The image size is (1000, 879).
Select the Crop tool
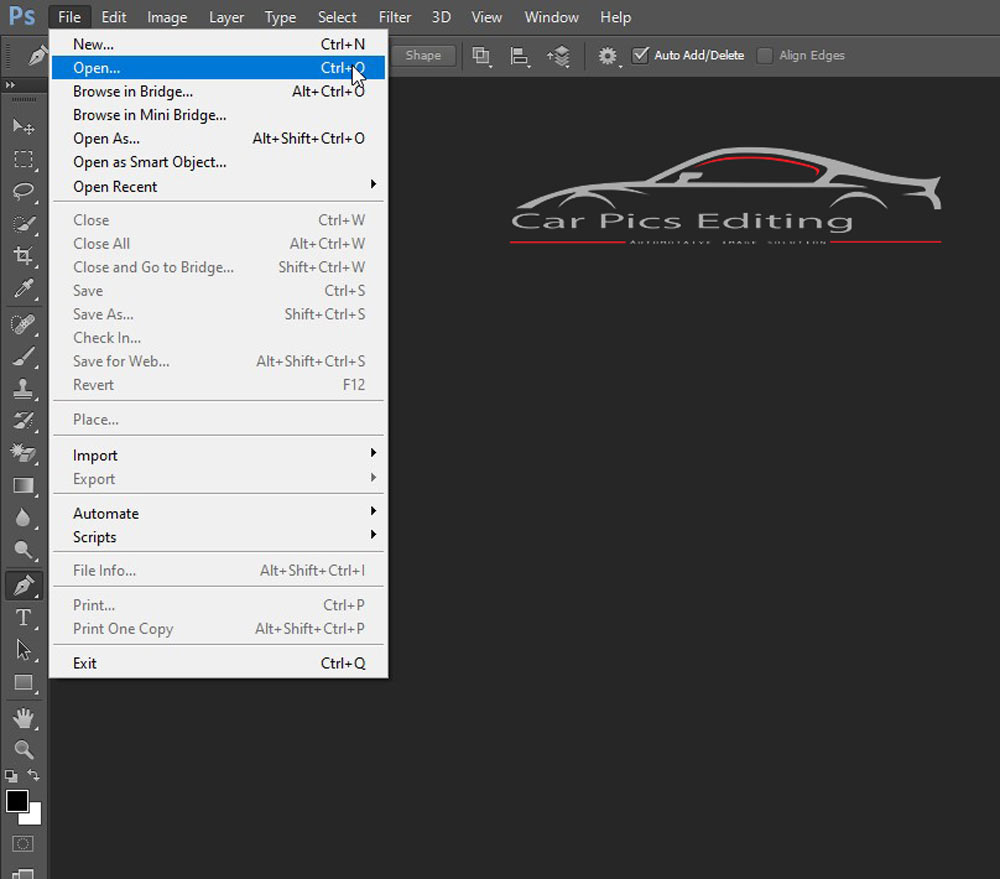point(24,256)
